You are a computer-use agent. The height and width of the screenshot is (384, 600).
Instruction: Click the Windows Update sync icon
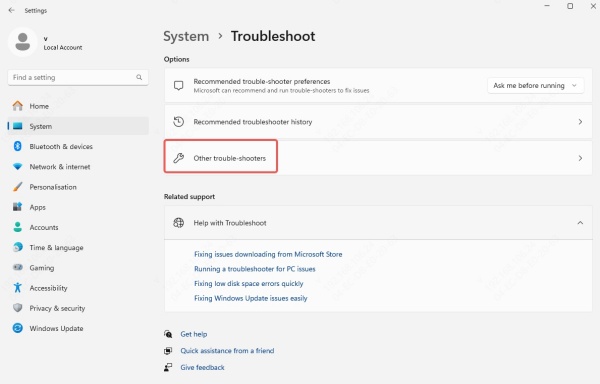(x=18, y=328)
